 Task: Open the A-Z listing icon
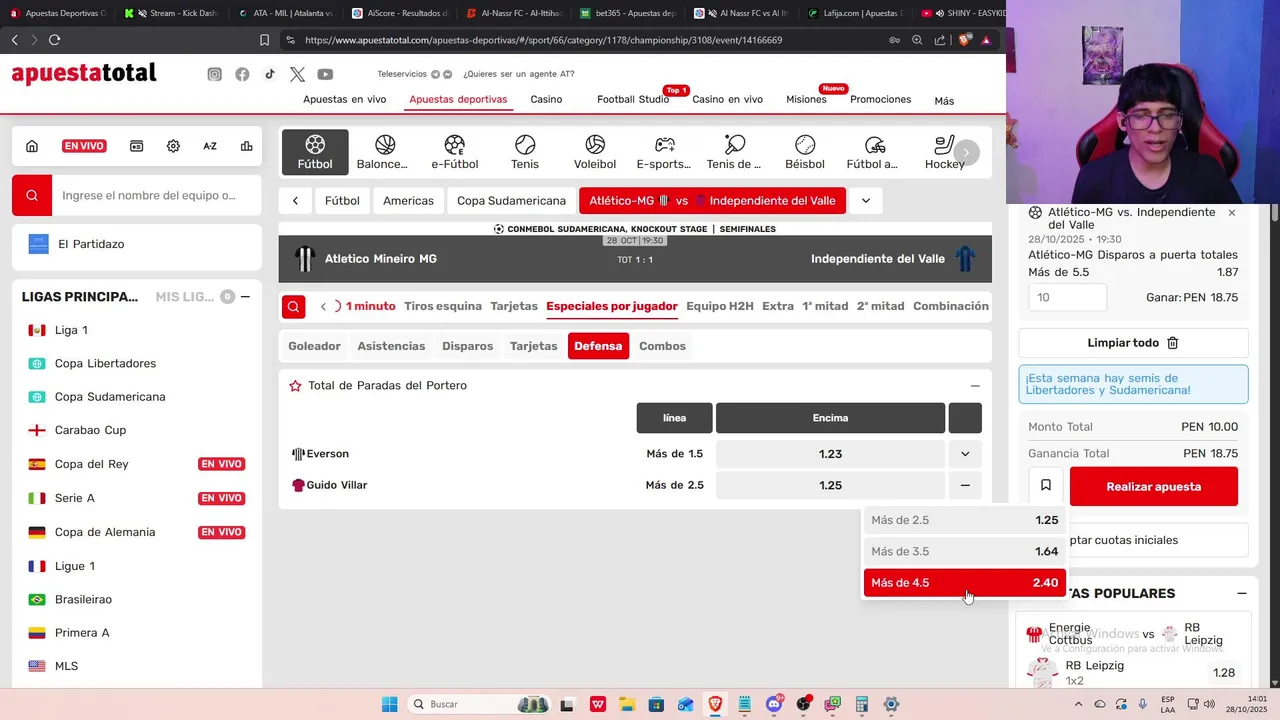[x=210, y=146]
